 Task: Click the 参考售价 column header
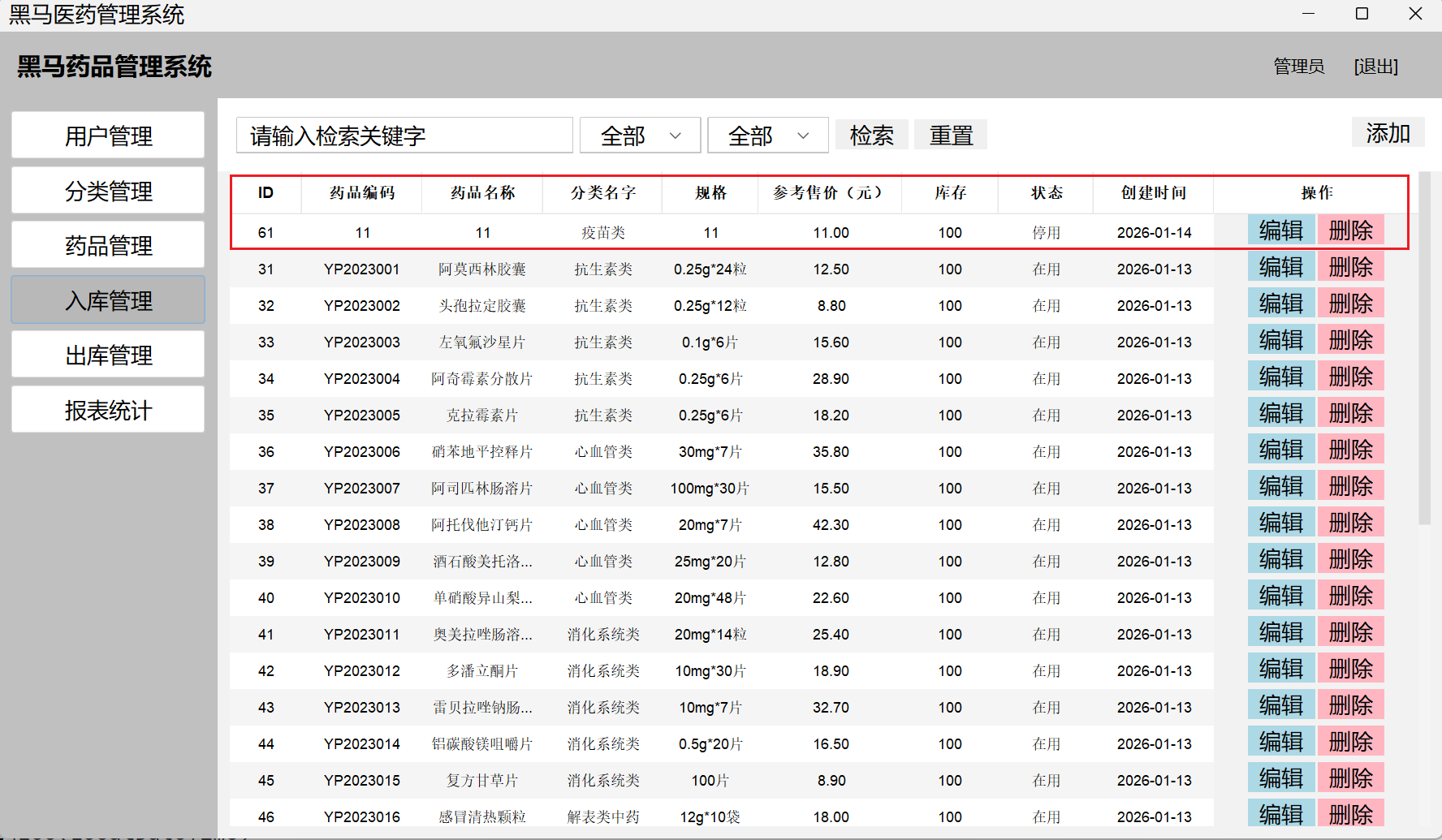[830, 193]
